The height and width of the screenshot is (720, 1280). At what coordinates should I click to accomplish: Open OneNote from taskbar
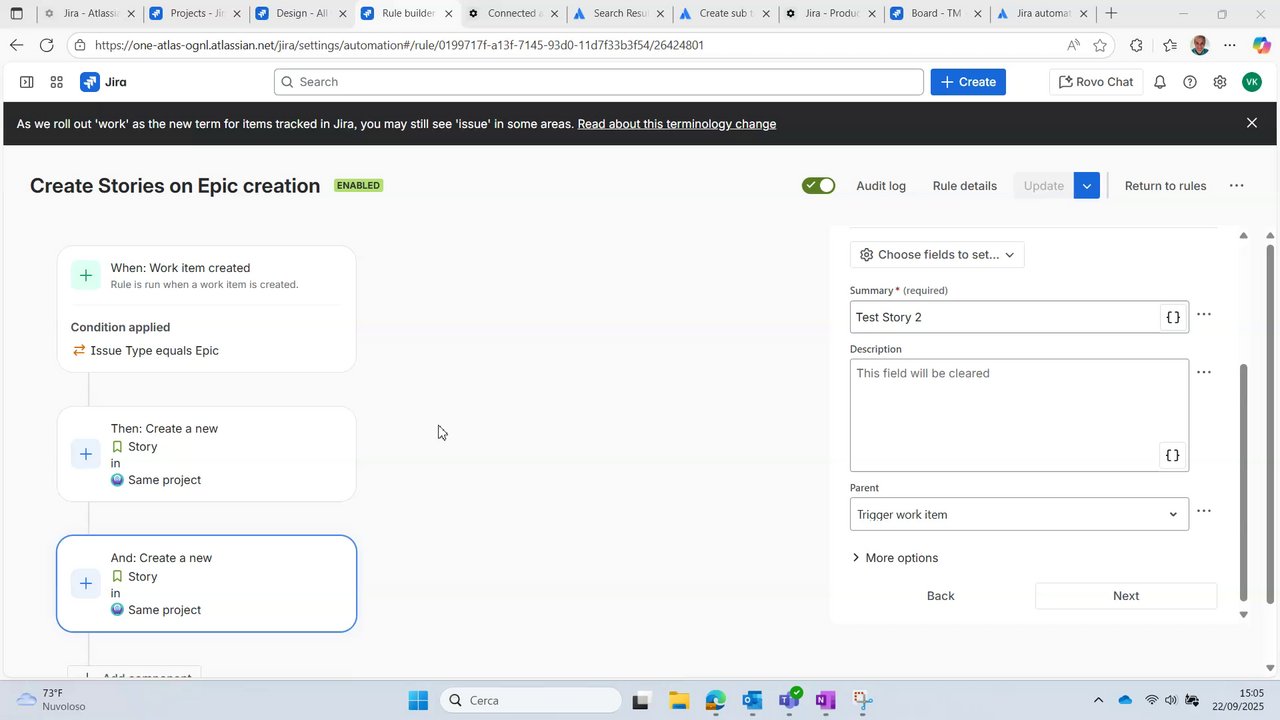pyautogui.click(x=825, y=700)
